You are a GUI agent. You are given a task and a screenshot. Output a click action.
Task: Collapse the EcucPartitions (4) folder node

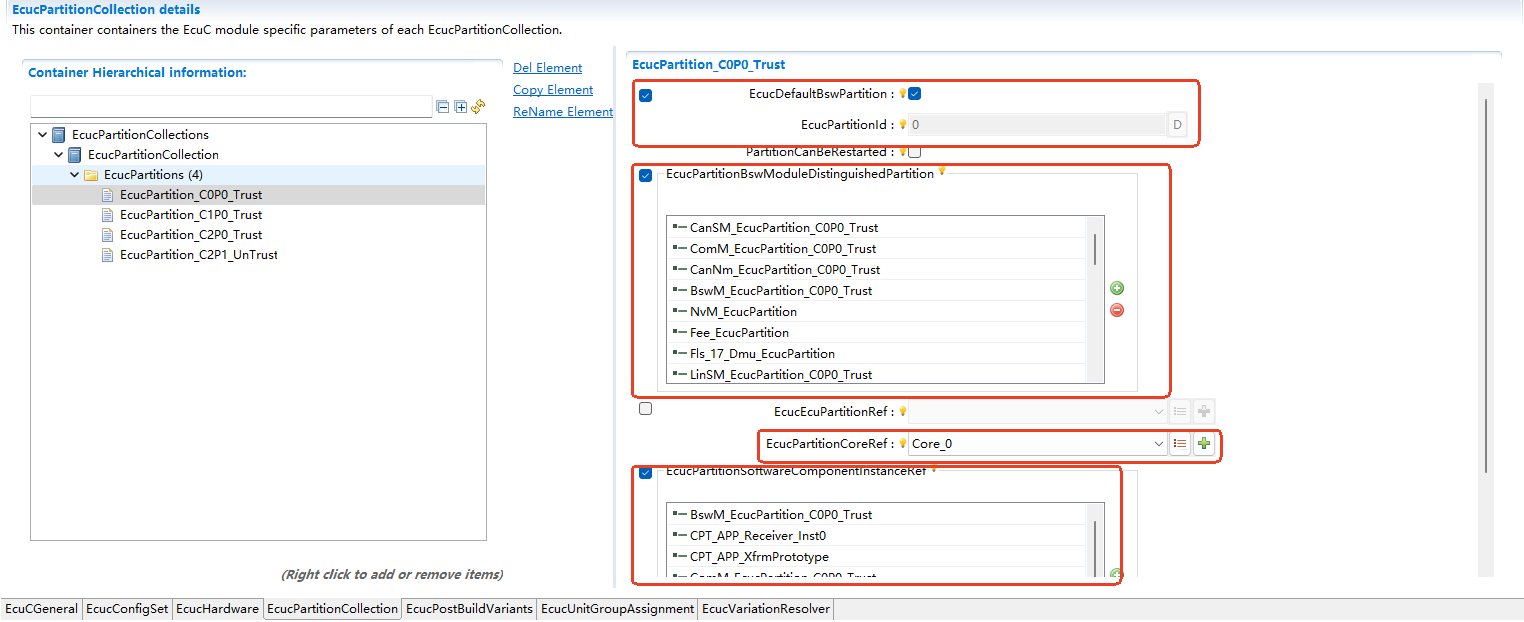click(75, 175)
